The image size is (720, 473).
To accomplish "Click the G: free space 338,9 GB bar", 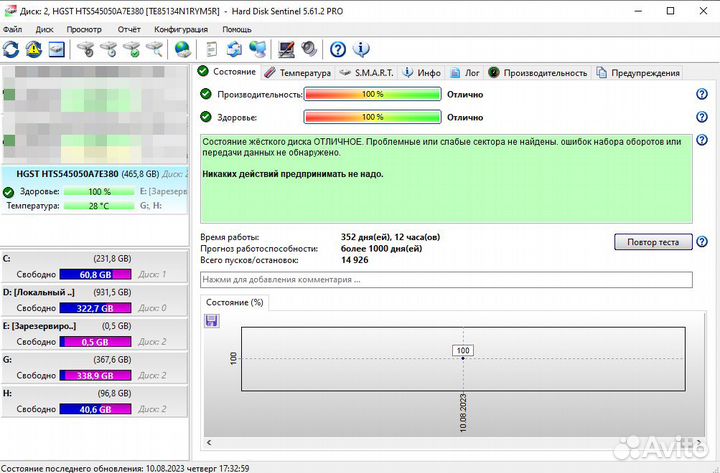I will point(96,376).
